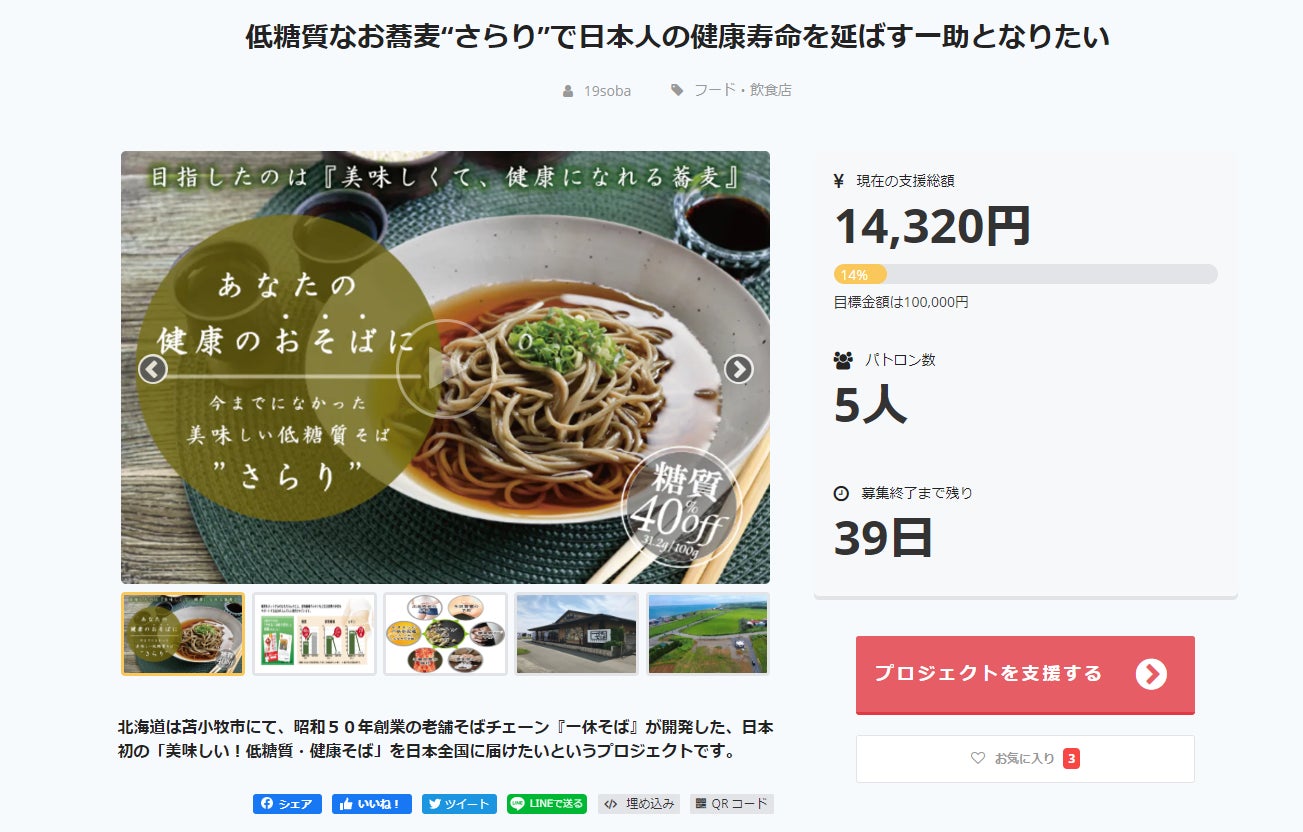Image resolution: width=1303 pixels, height=832 pixels.
Task: Go to previous carousel image
Action: [152, 369]
